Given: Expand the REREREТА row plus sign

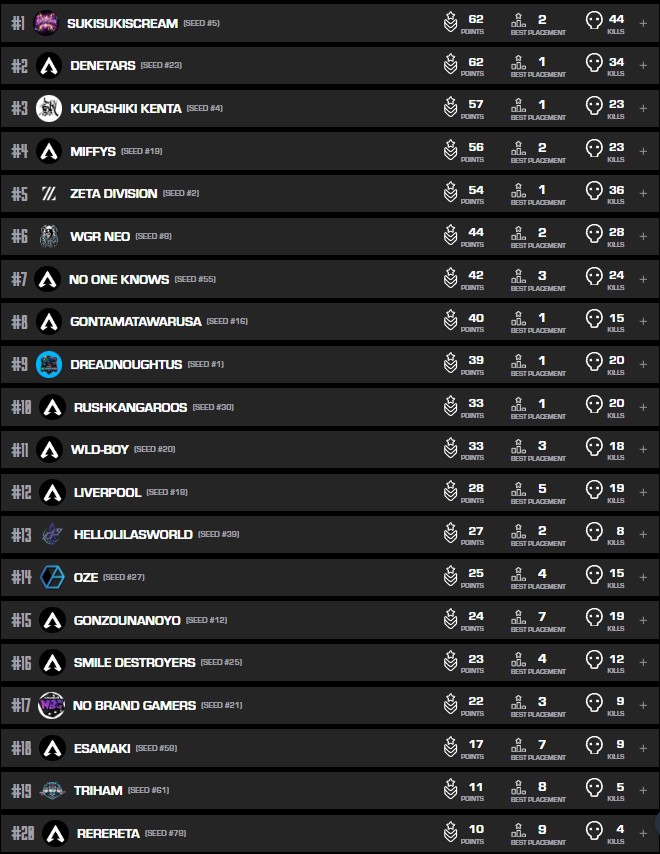Looking at the screenshot, I should point(643,833).
